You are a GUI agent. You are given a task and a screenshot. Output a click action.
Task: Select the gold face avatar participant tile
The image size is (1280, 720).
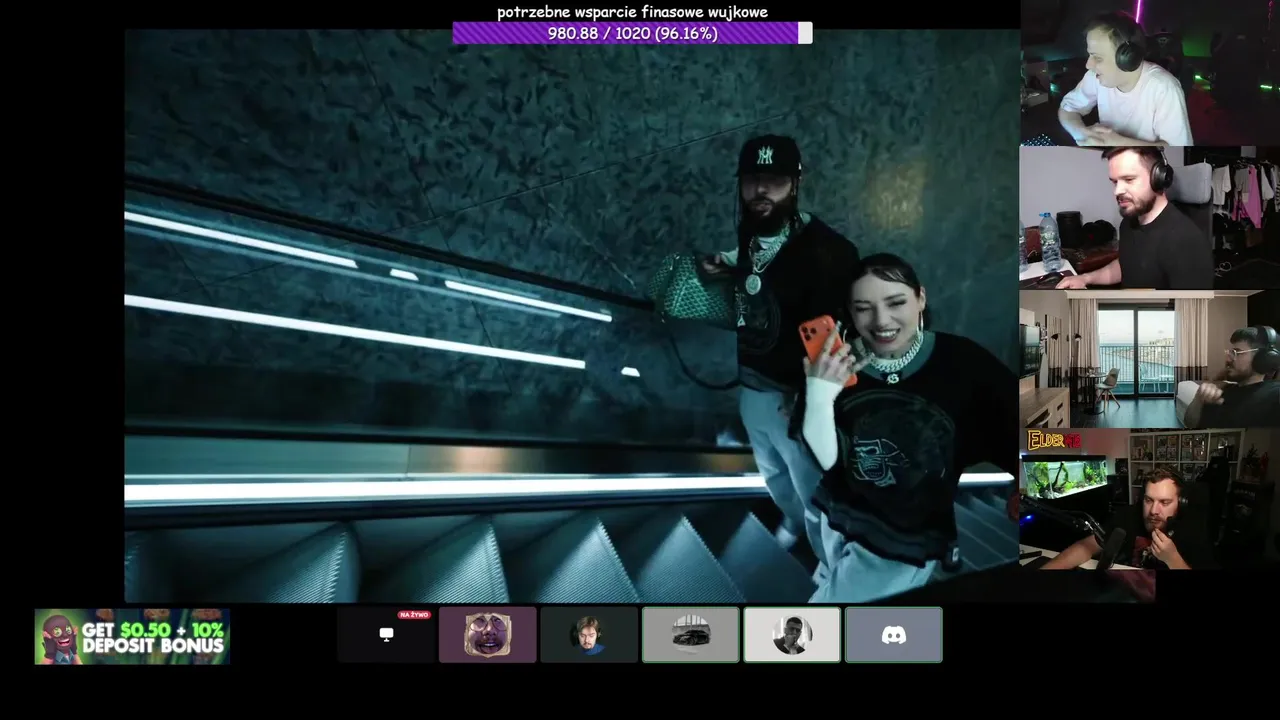coord(487,634)
